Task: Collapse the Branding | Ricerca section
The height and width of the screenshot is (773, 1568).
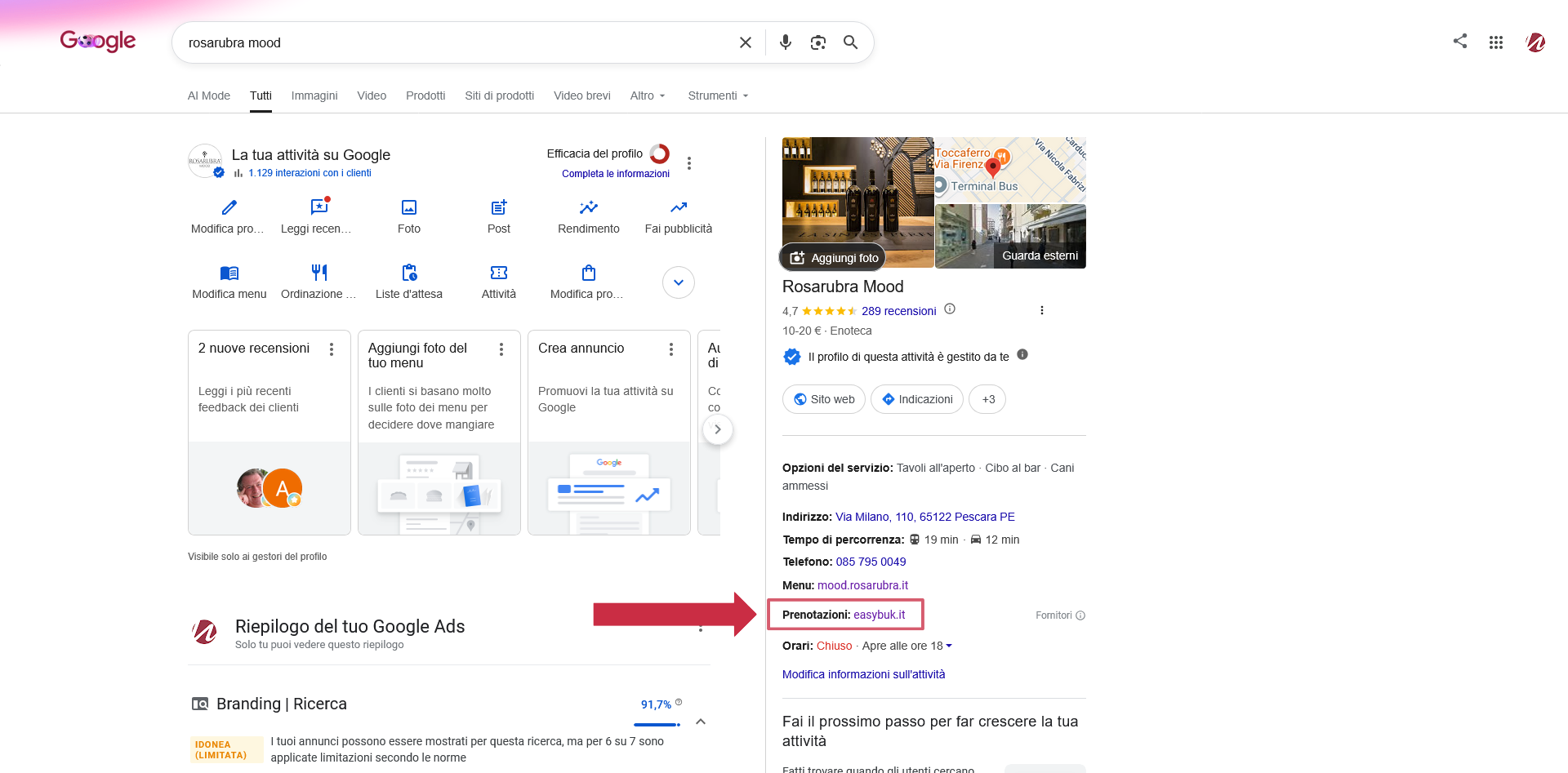Action: [701, 722]
